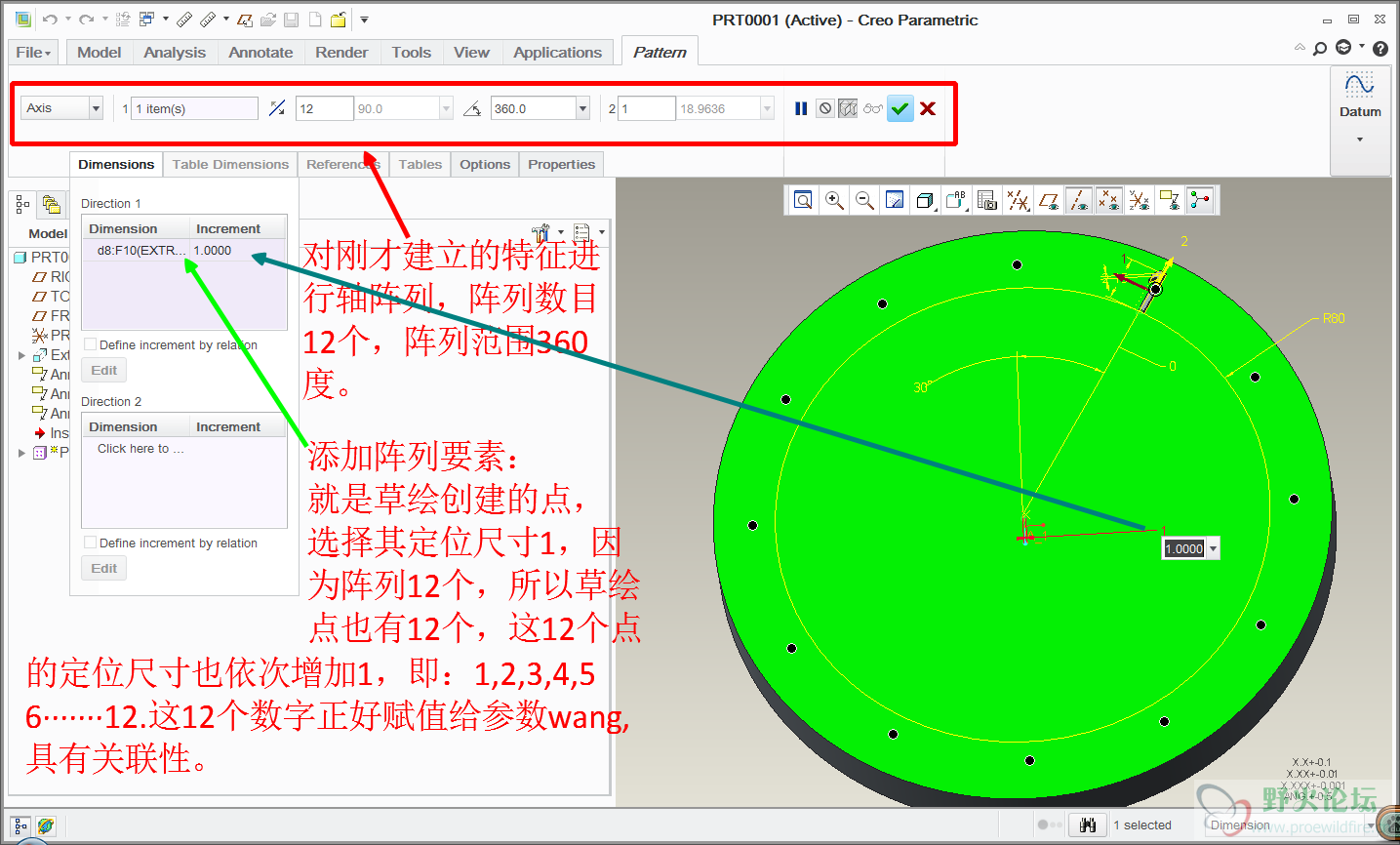Open the display style cube icon
Screen dimensions: 1400x845
(x=925, y=200)
